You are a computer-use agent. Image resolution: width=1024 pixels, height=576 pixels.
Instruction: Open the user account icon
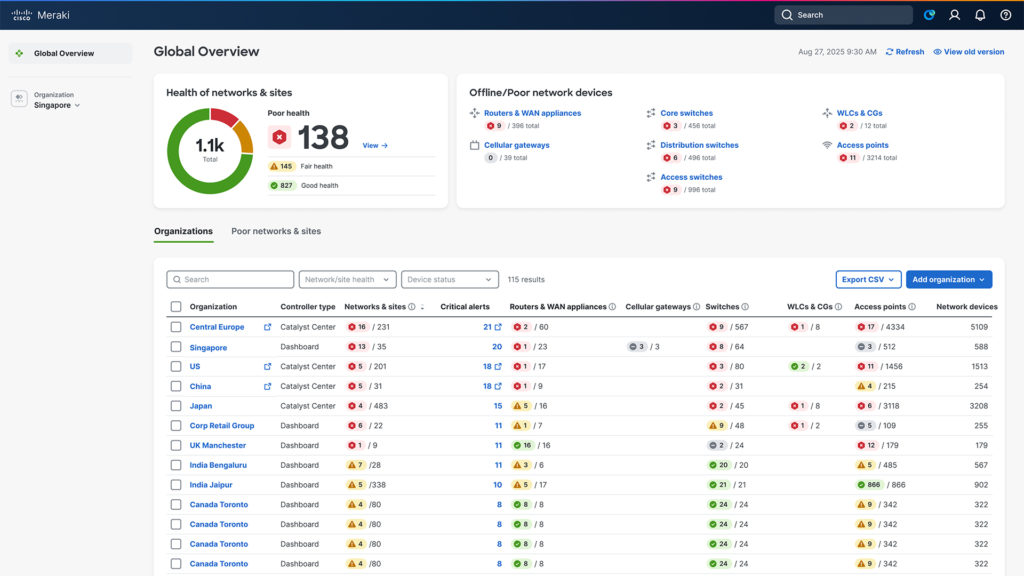pos(953,15)
